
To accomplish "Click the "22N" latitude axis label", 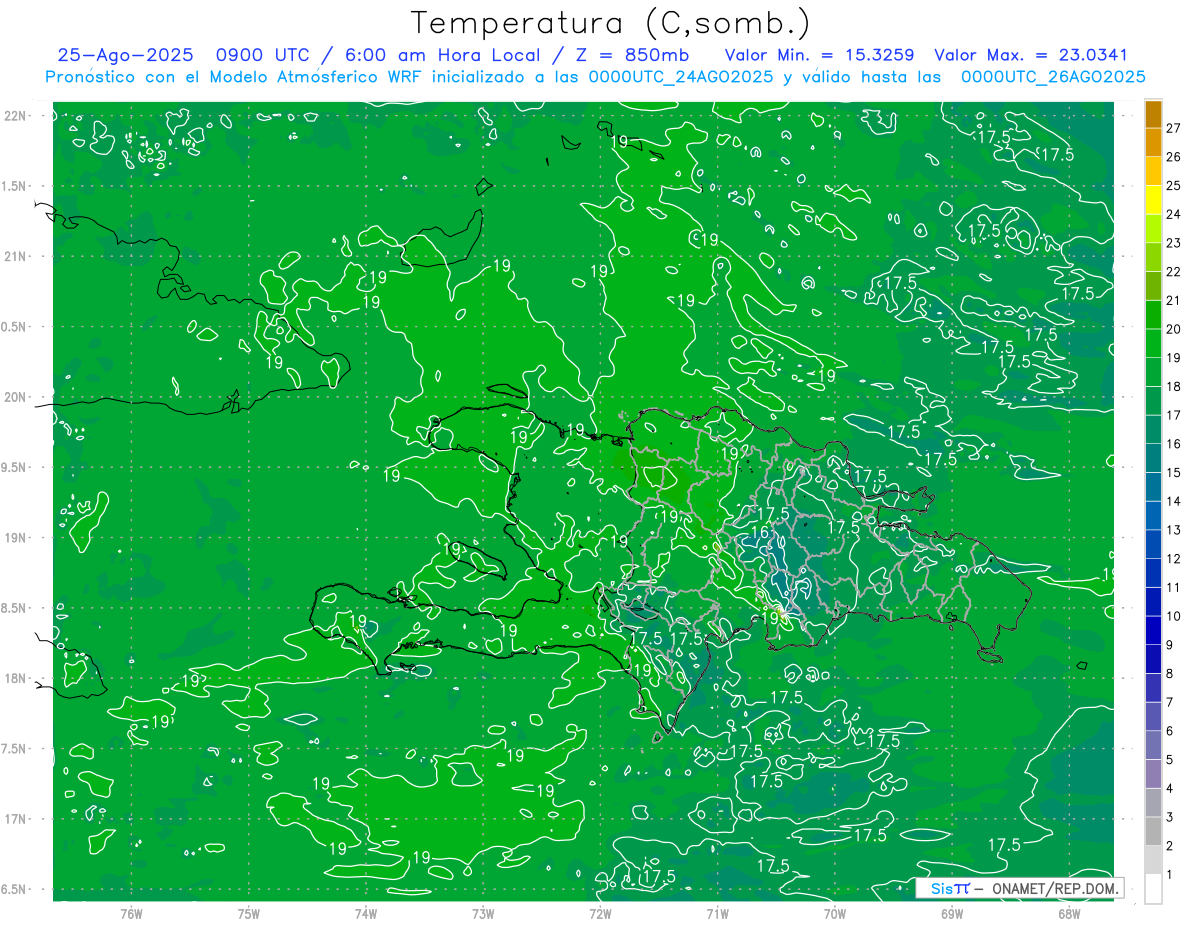I will coord(14,116).
